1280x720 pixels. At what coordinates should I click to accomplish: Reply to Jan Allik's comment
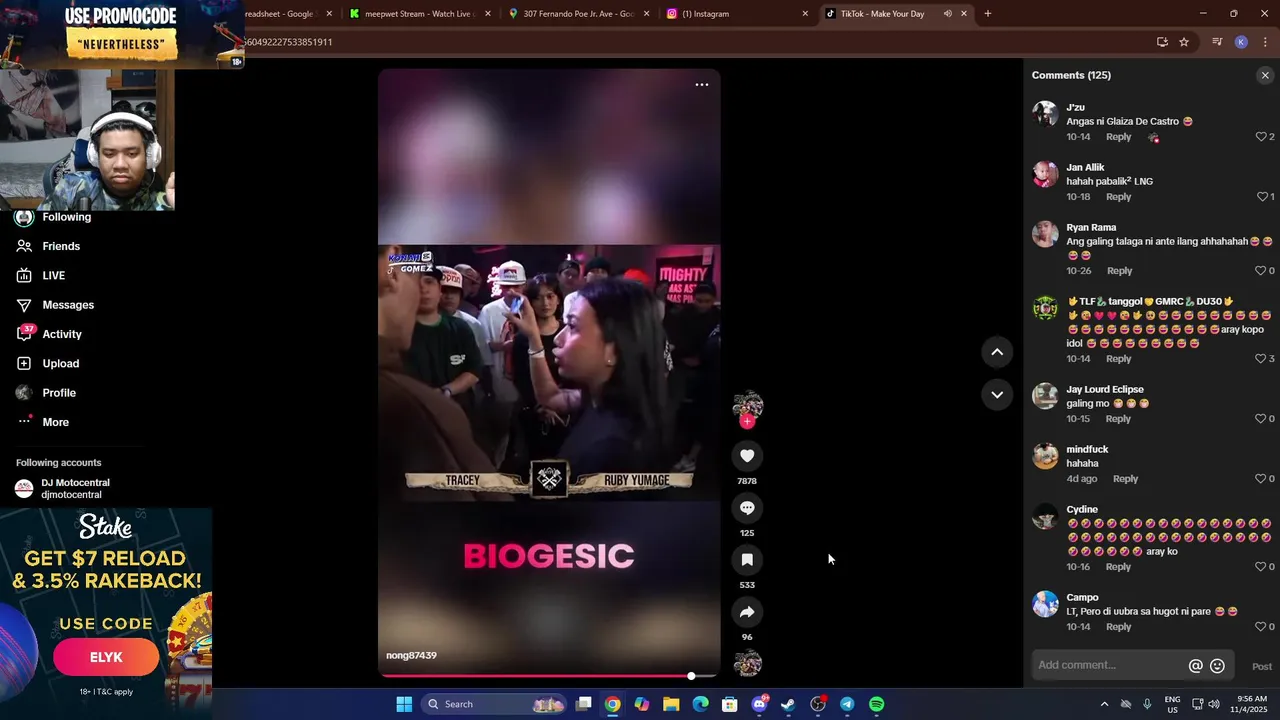[x=1119, y=197]
